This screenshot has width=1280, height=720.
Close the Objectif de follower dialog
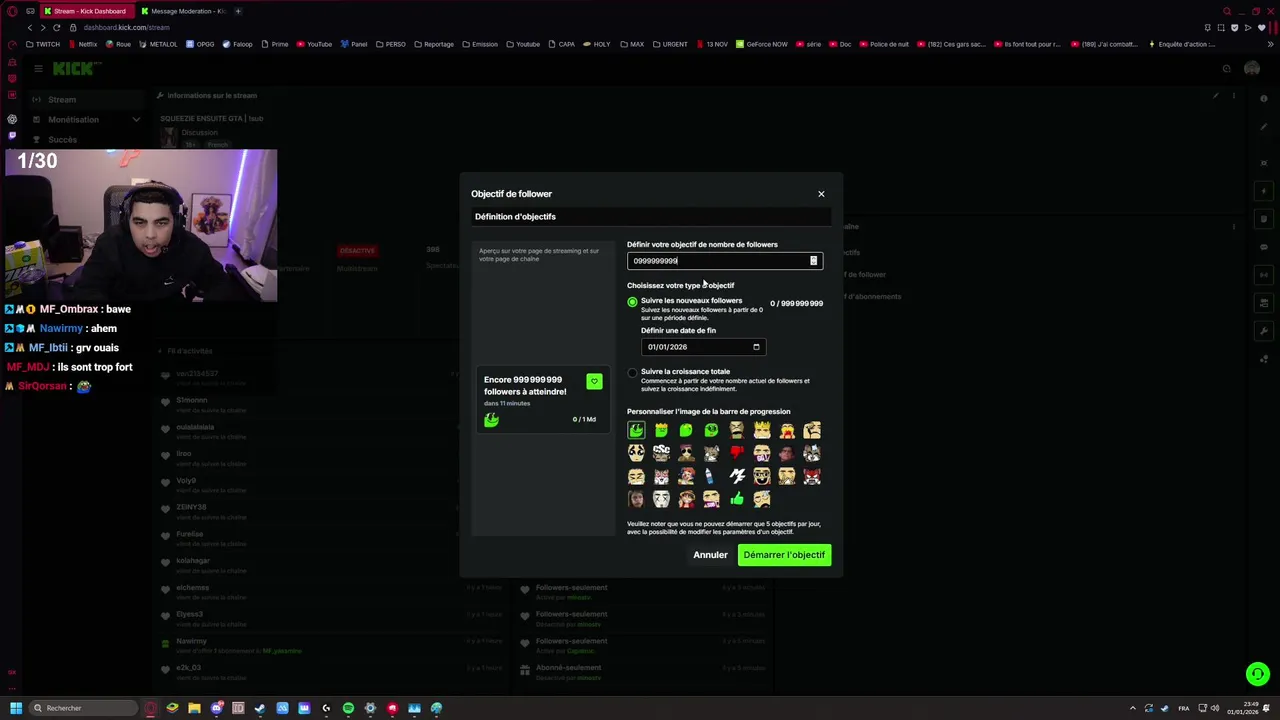[x=821, y=194]
